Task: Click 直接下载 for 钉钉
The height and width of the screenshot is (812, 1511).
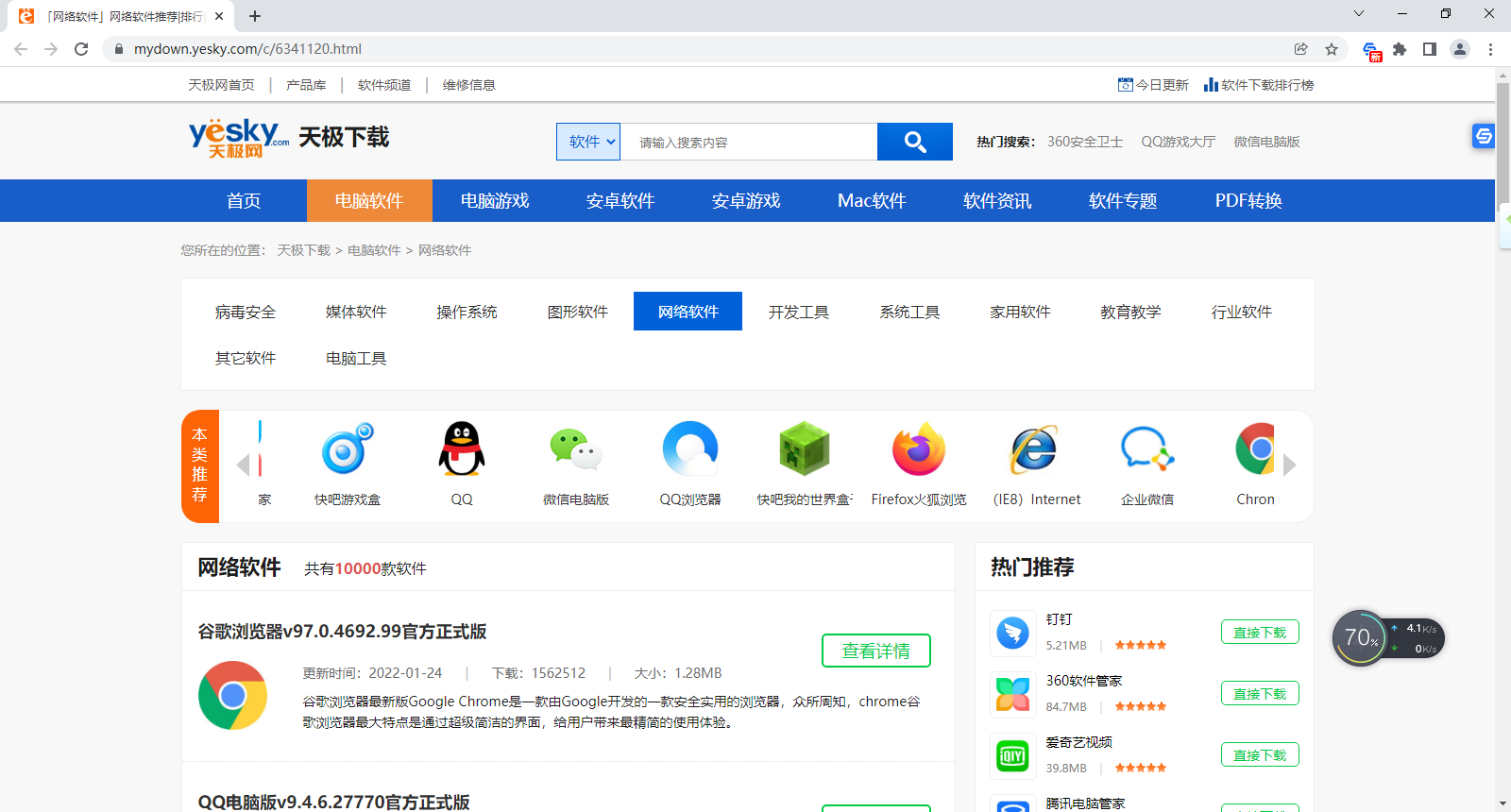Action: click(1260, 633)
